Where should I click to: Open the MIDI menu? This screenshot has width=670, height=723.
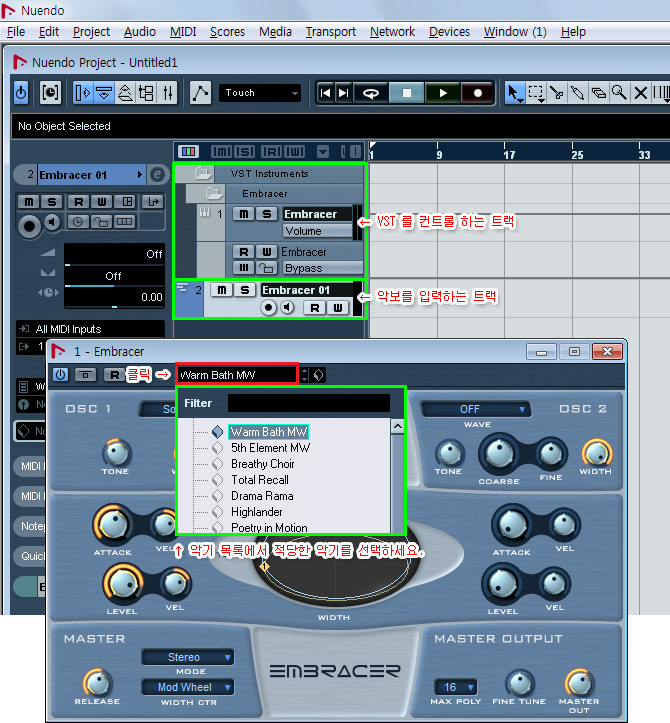tap(183, 31)
